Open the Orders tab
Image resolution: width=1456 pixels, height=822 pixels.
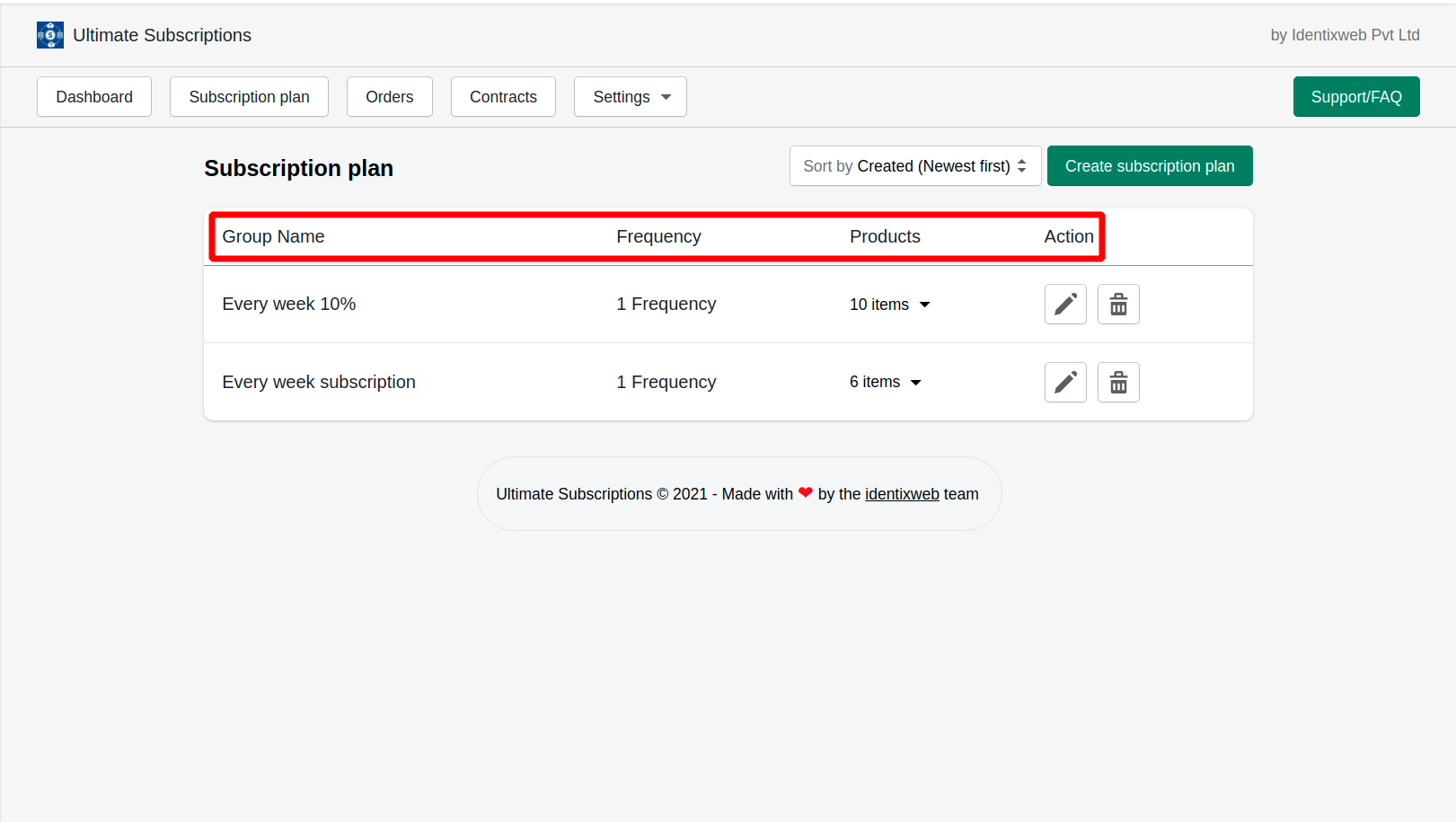coord(389,96)
